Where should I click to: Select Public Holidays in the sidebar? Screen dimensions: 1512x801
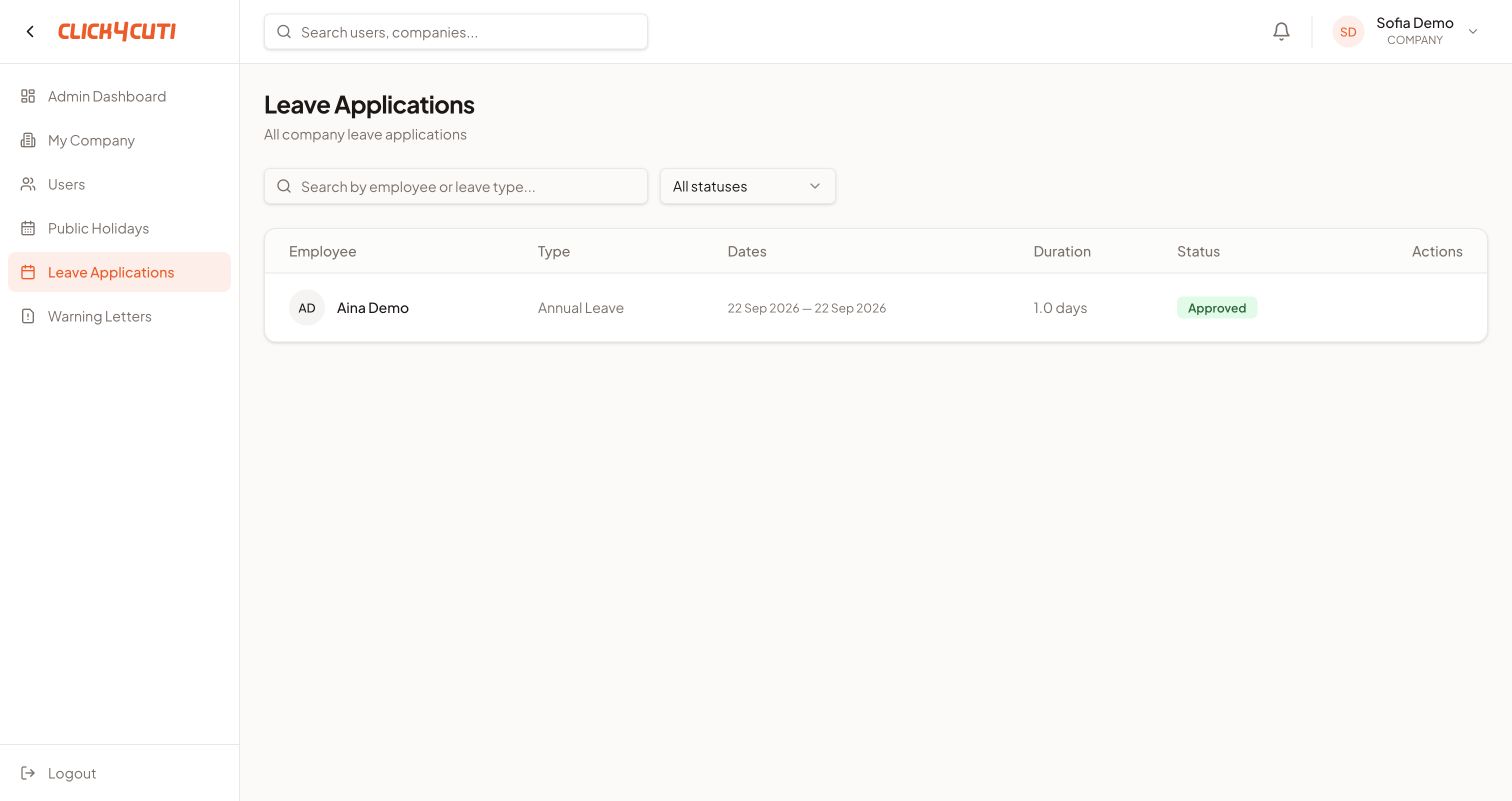[x=119, y=228]
